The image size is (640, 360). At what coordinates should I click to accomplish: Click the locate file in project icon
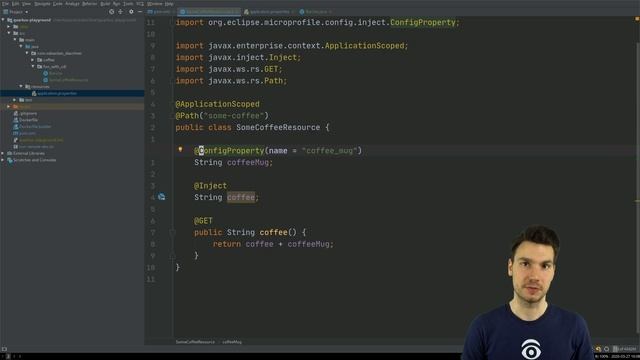click(111, 12)
